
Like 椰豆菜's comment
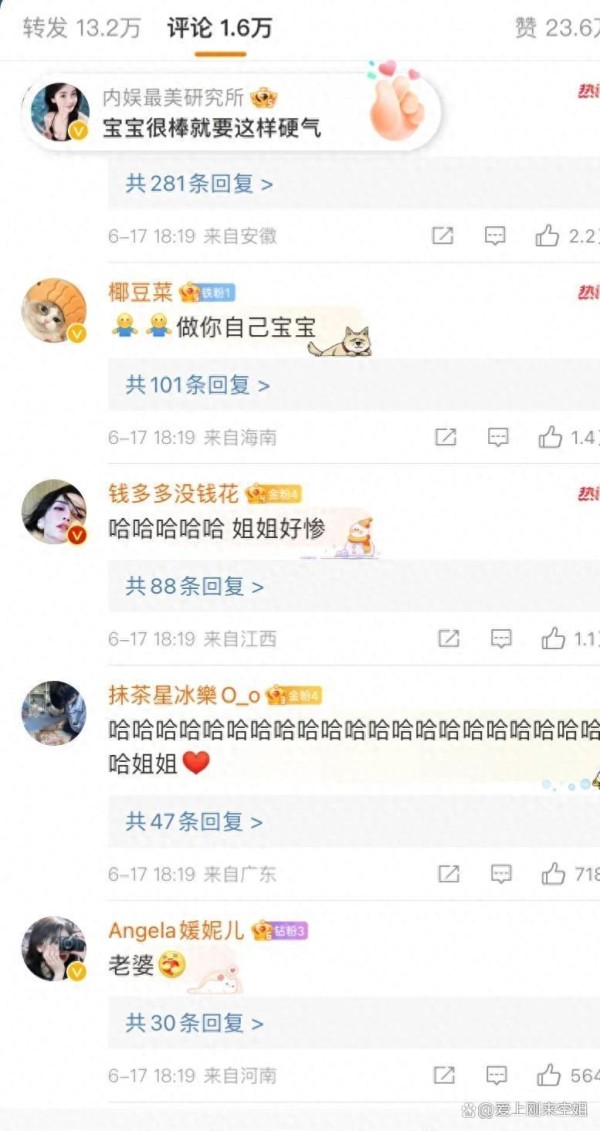pyautogui.click(x=551, y=436)
